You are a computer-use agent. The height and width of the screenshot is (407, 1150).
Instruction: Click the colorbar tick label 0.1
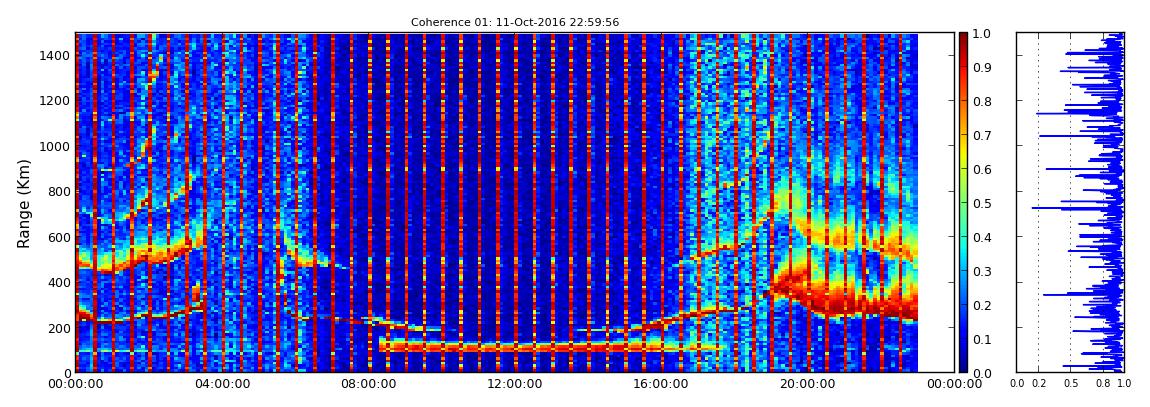(981, 340)
